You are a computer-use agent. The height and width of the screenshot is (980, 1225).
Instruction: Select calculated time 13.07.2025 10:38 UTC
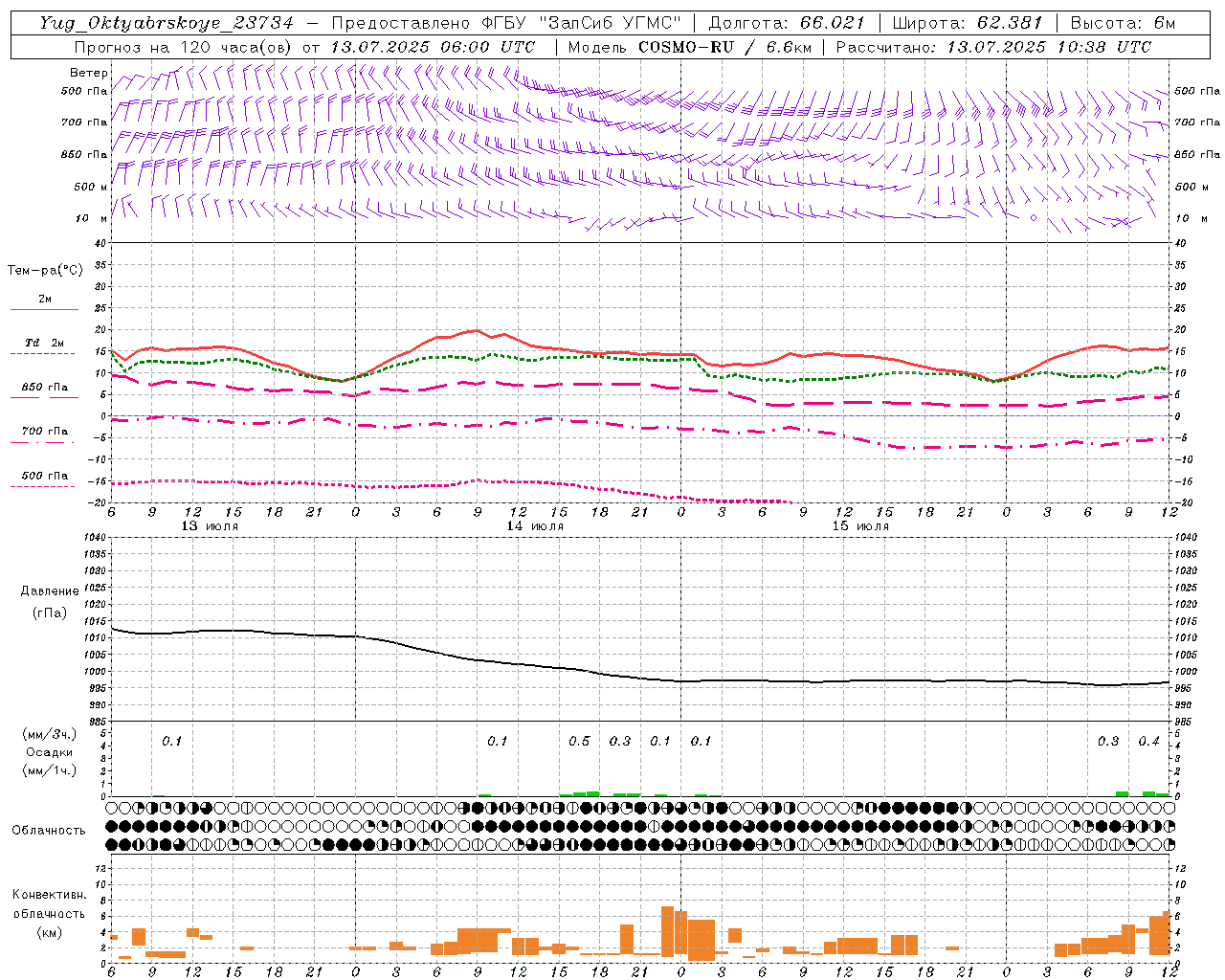click(1049, 47)
